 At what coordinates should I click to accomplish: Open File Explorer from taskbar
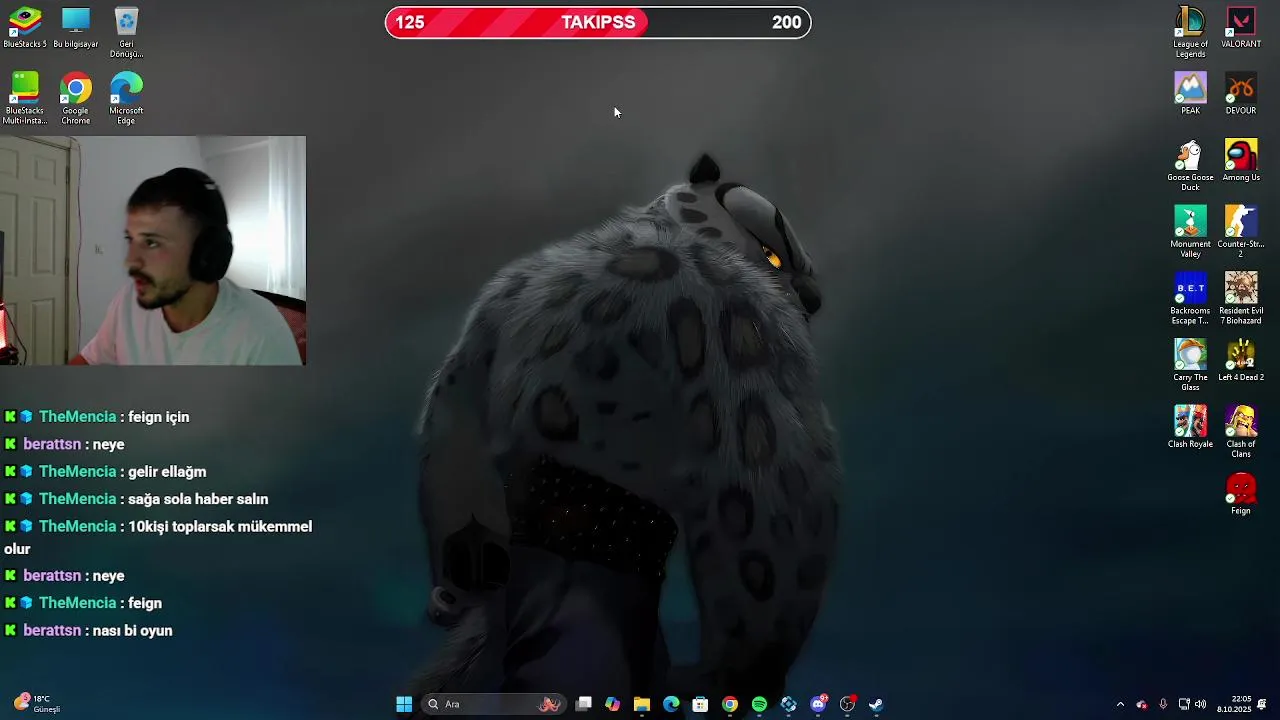[x=642, y=704]
